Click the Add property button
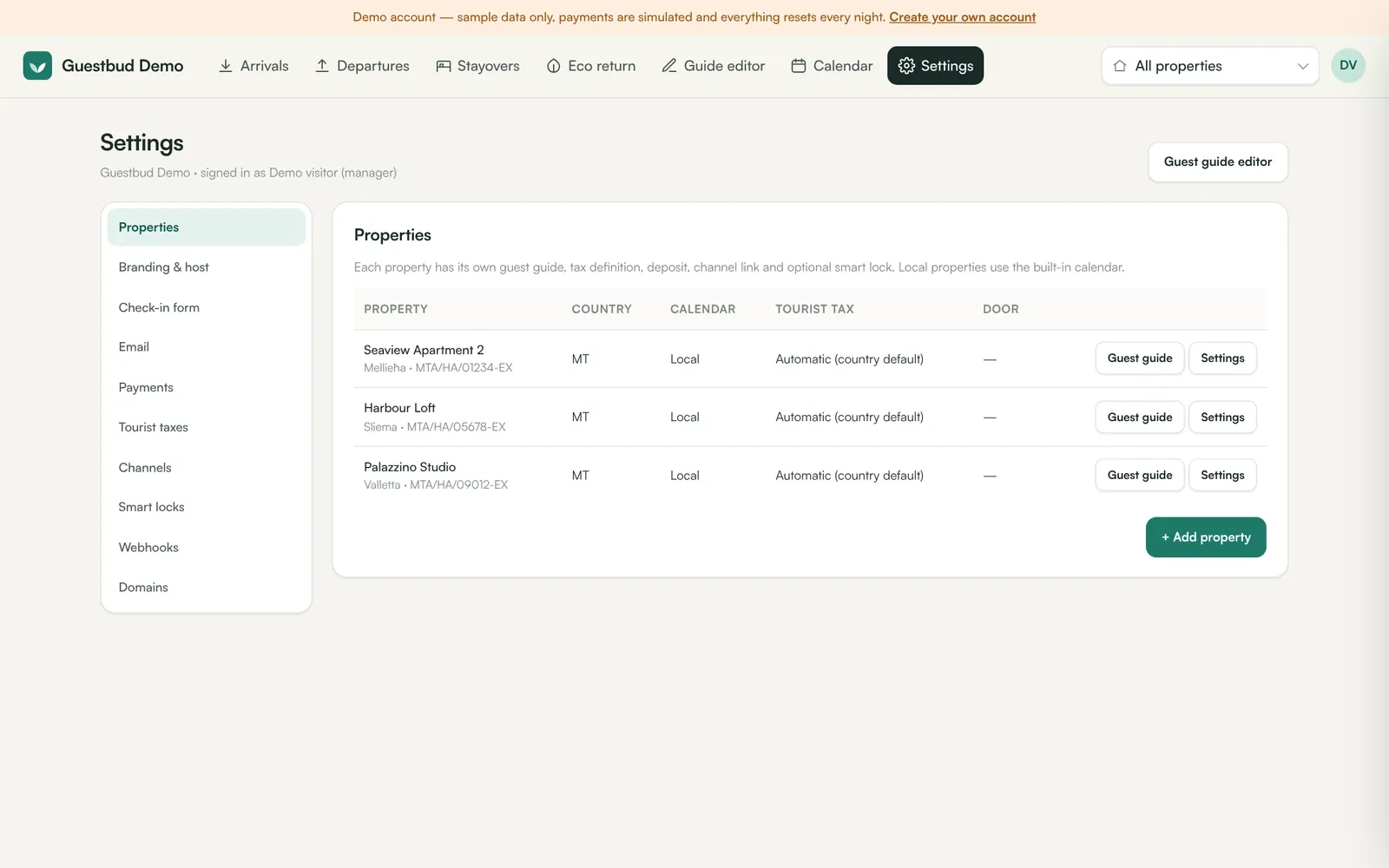 point(1206,537)
